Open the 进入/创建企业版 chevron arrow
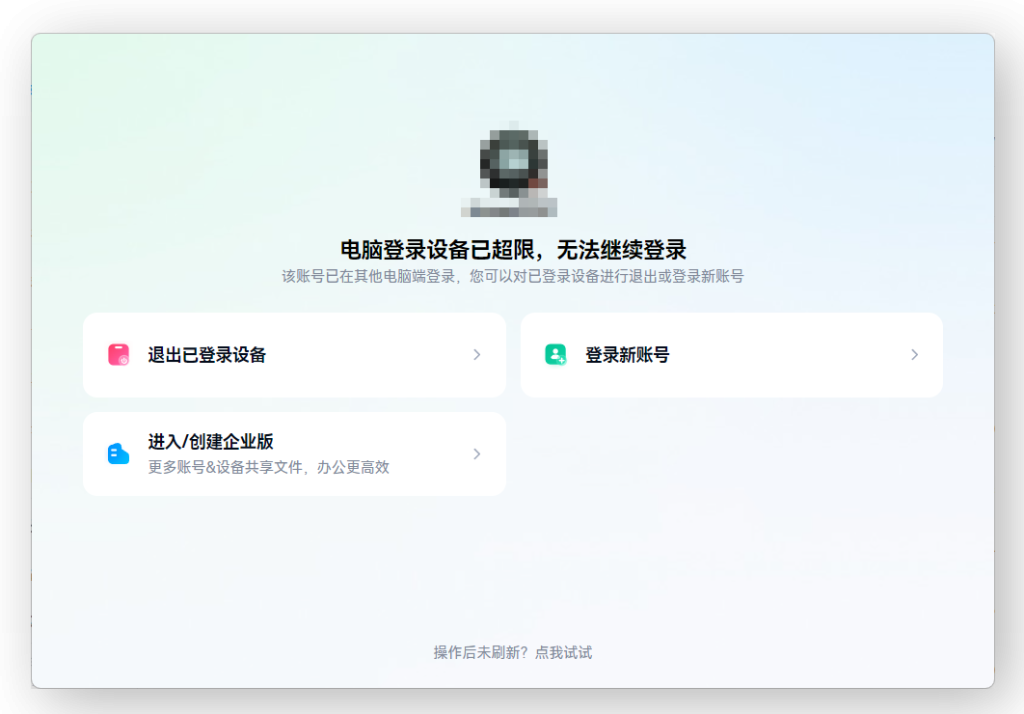This screenshot has width=1024, height=714. (477, 454)
